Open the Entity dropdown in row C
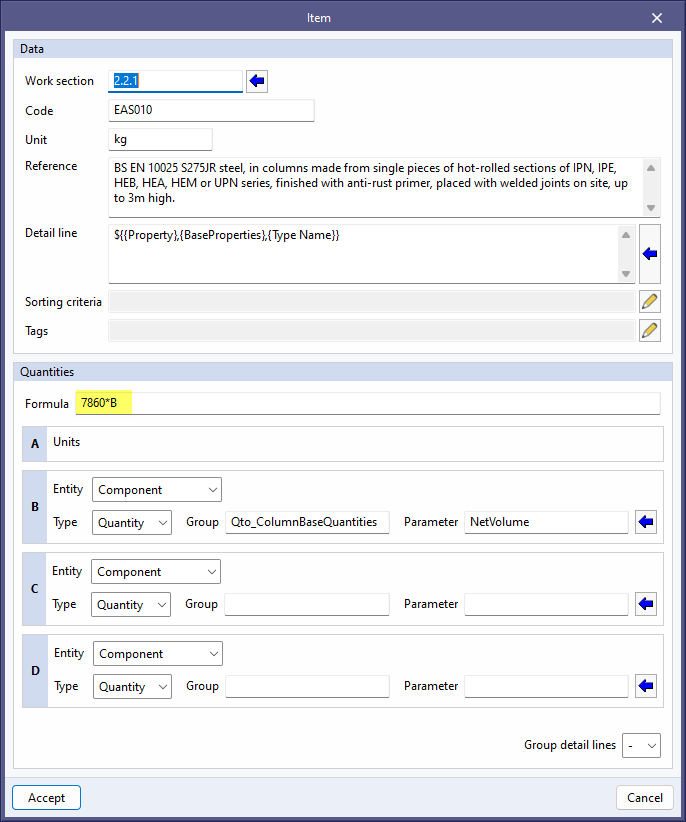This screenshot has width=686, height=822. pos(156,571)
